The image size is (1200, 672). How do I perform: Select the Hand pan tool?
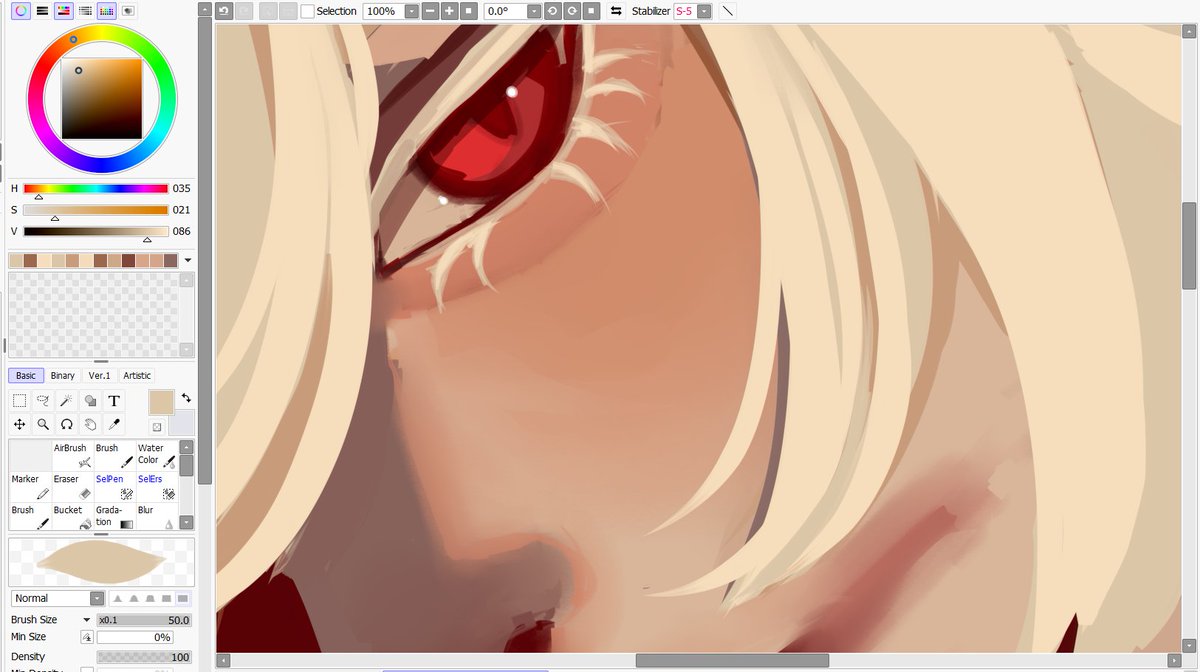pos(90,424)
